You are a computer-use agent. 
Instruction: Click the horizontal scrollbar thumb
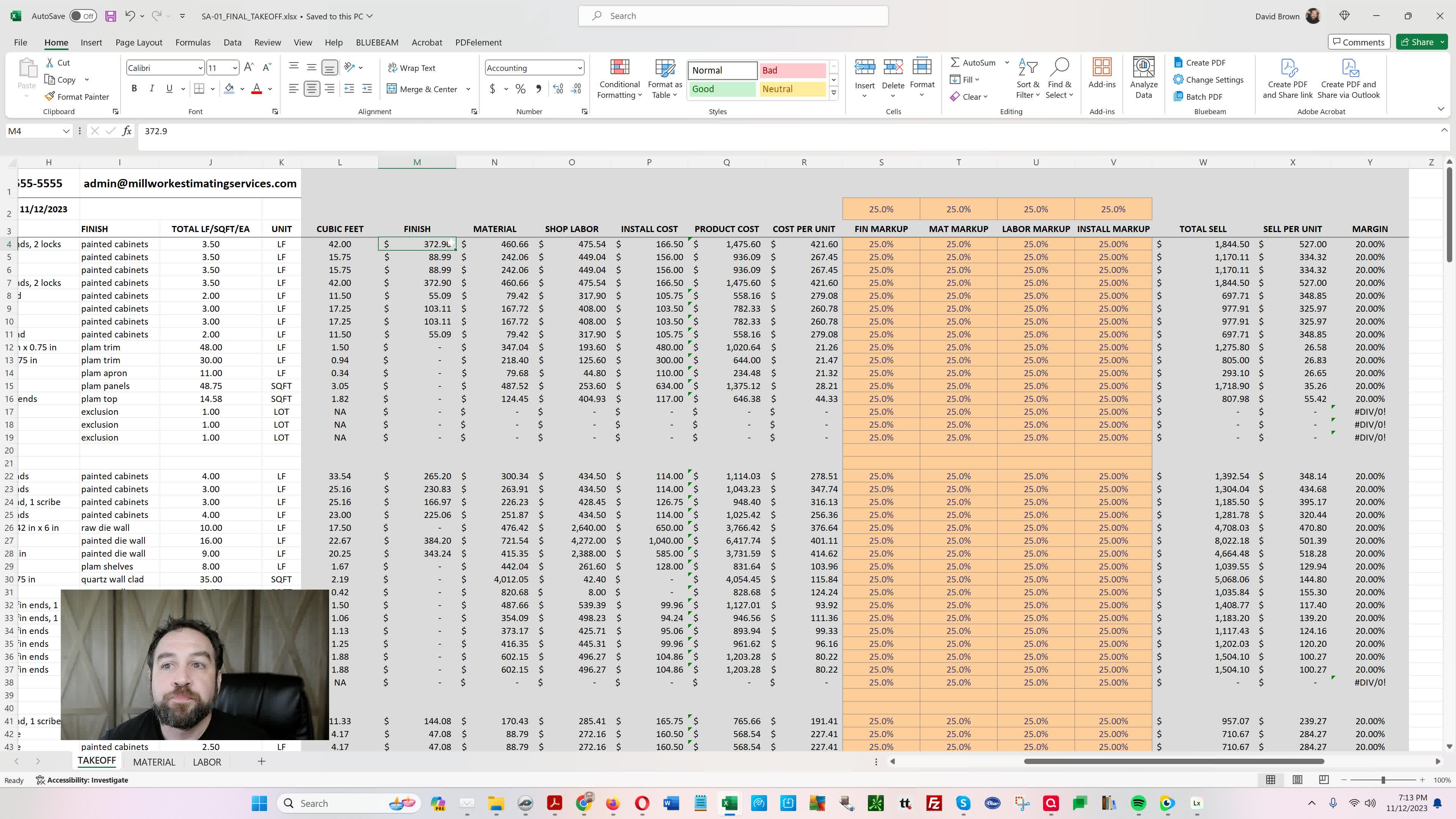pos(1174,761)
